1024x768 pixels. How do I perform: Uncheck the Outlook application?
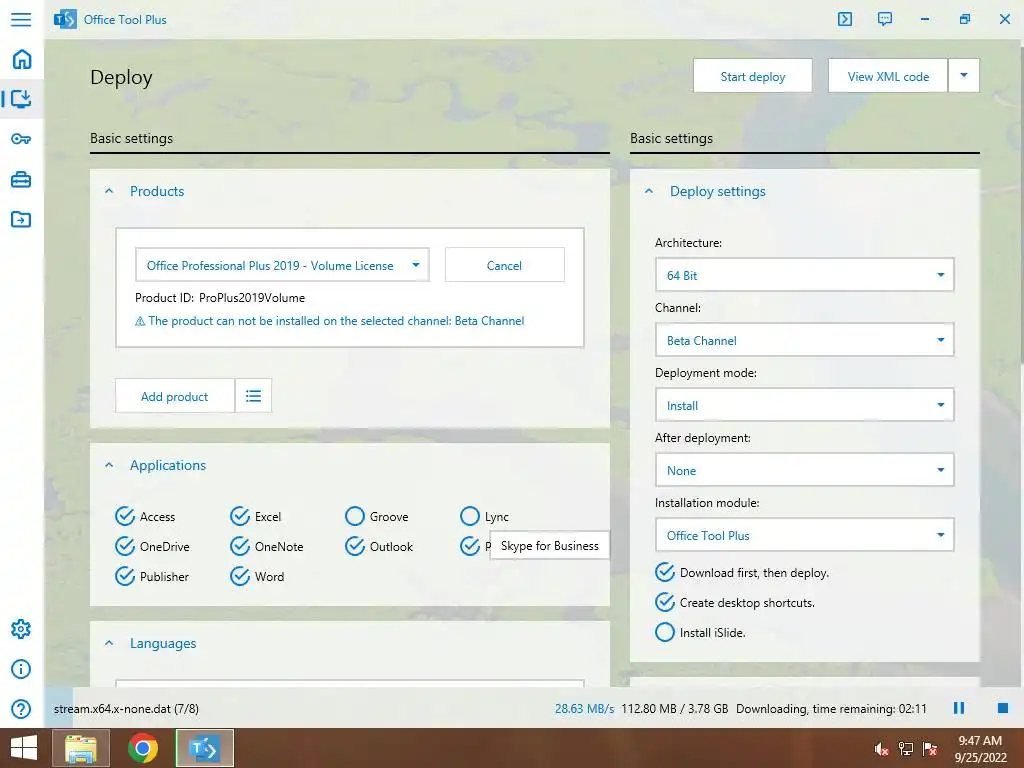pyautogui.click(x=355, y=546)
